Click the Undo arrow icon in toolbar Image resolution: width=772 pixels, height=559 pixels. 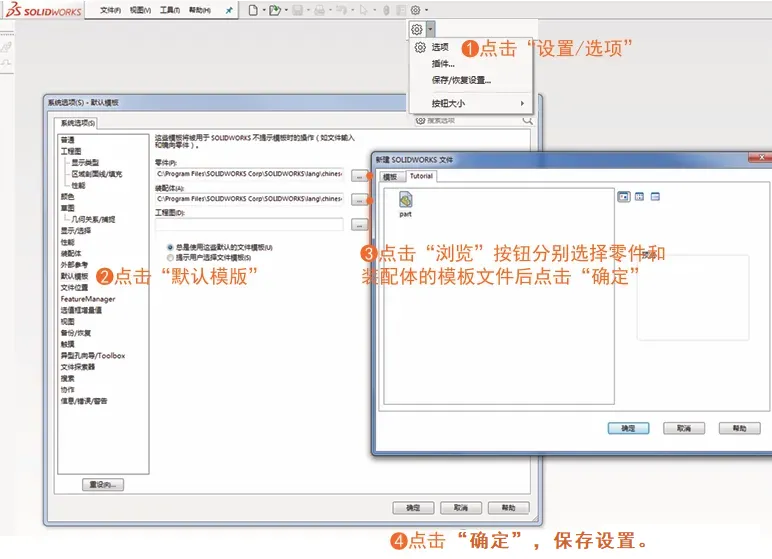(x=342, y=10)
